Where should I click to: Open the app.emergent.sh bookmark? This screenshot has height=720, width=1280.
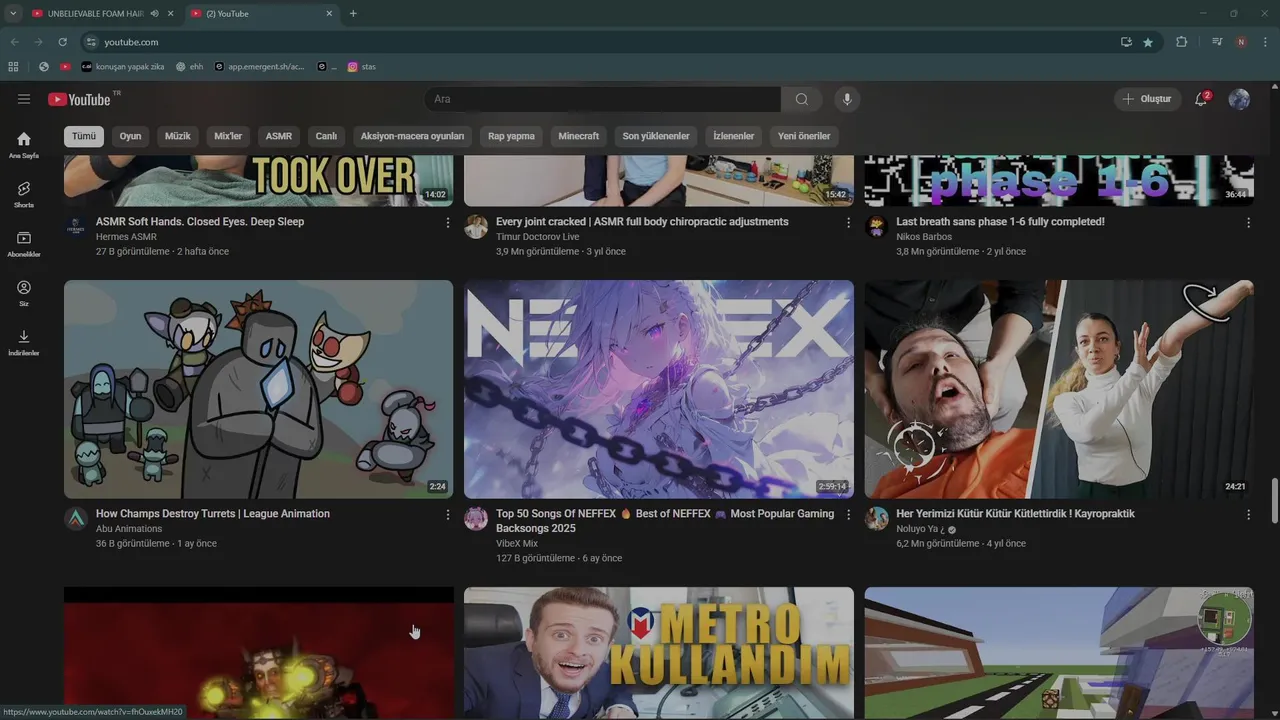coord(260,67)
